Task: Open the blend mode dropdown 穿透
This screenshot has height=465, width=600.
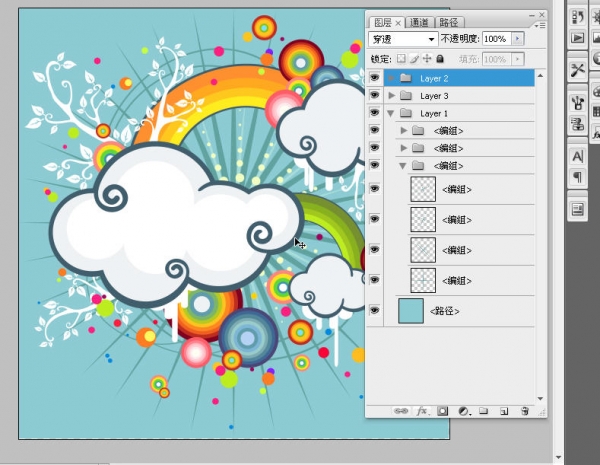Action: click(404, 38)
